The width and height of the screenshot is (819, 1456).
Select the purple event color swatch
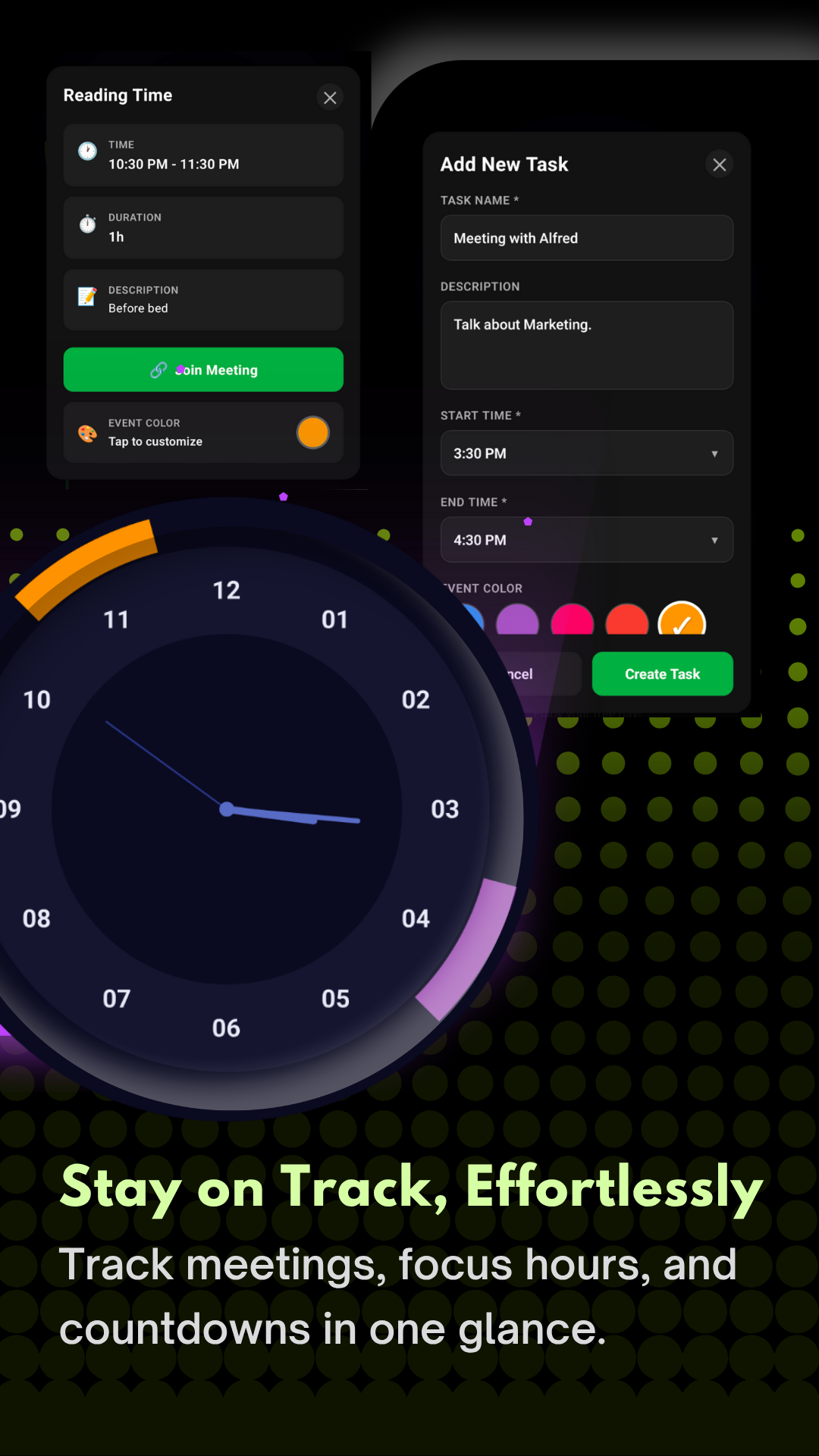[517, 620]
